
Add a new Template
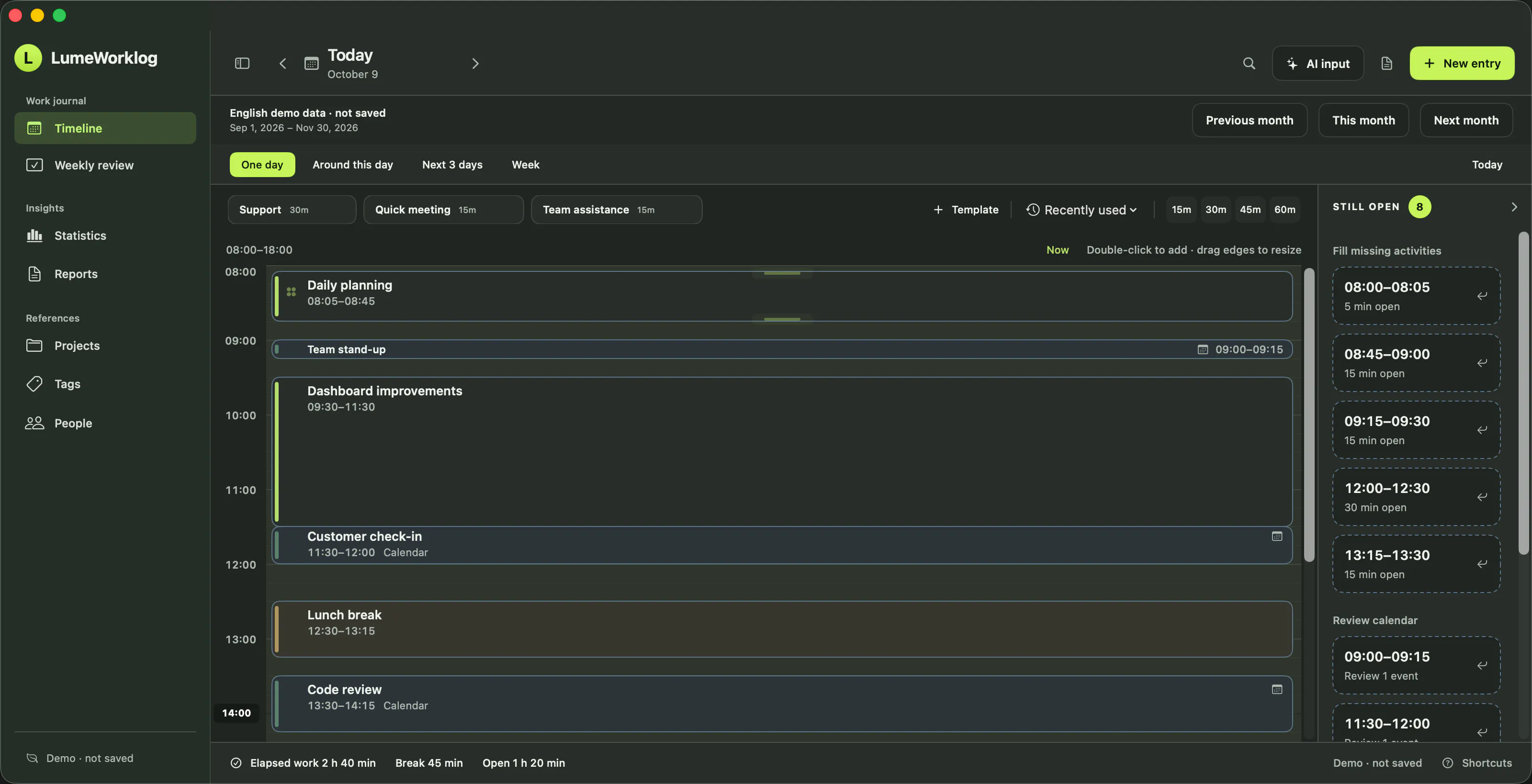pos(966,209)
